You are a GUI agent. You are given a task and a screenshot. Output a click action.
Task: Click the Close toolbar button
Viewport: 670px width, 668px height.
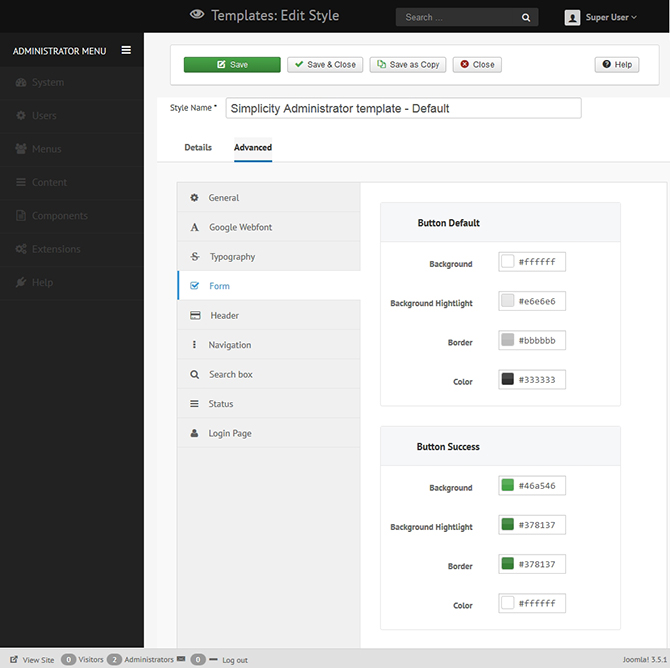[x=477, y=65]
